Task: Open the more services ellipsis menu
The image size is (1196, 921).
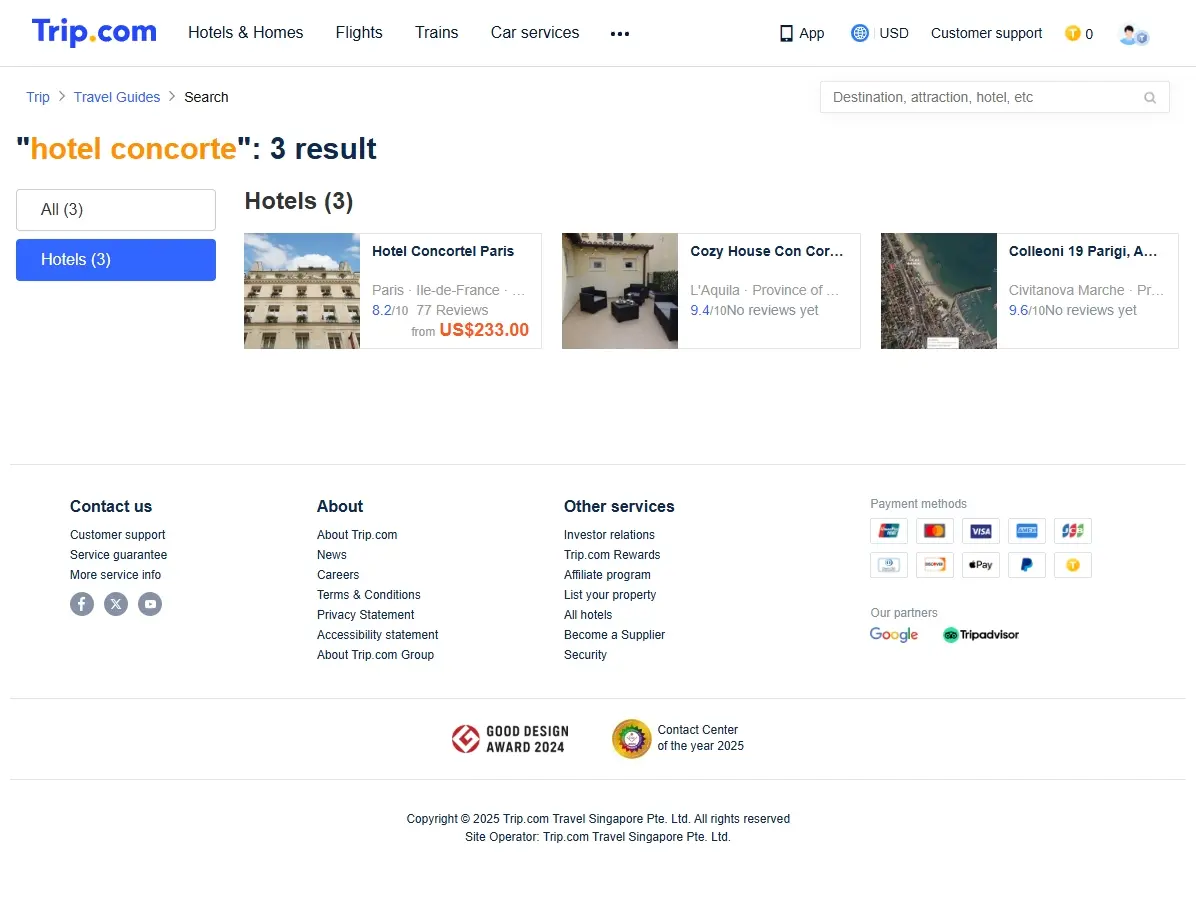Action: 619,34
